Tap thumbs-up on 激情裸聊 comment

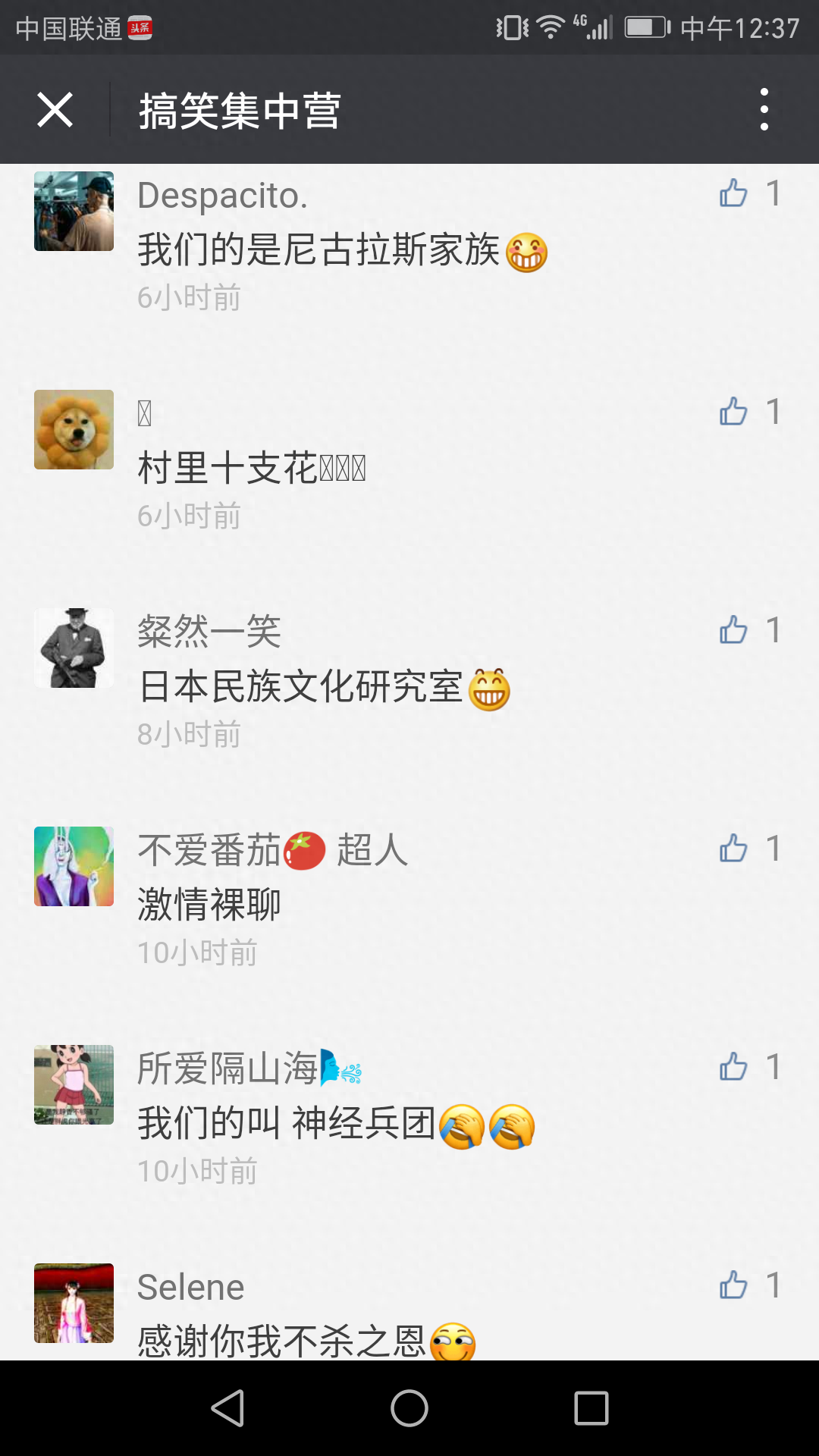tap(733, 849)
